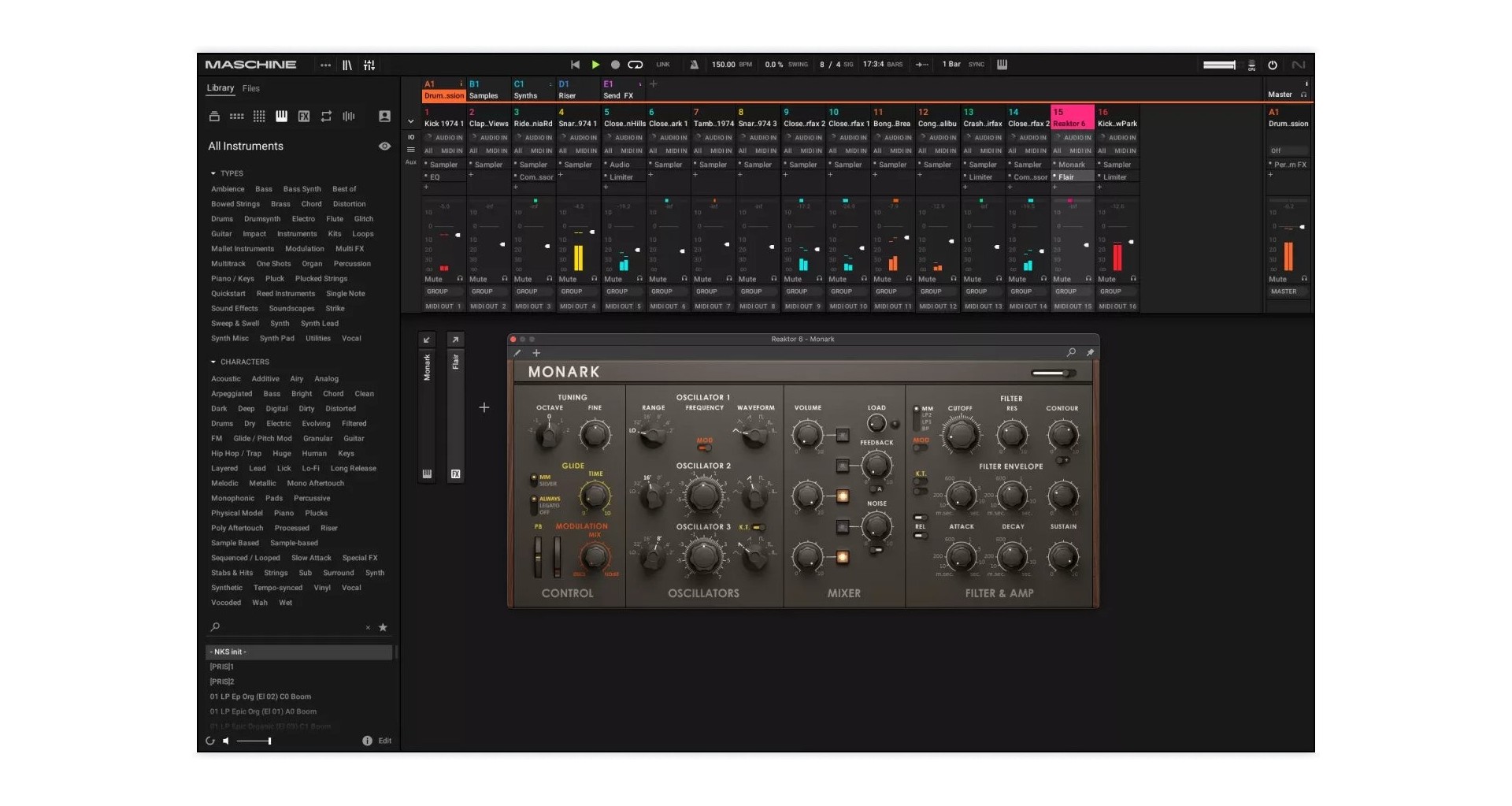Click the Edit button in browser footer
This screenshot has height=806, width=1512.
pos(385,741)
